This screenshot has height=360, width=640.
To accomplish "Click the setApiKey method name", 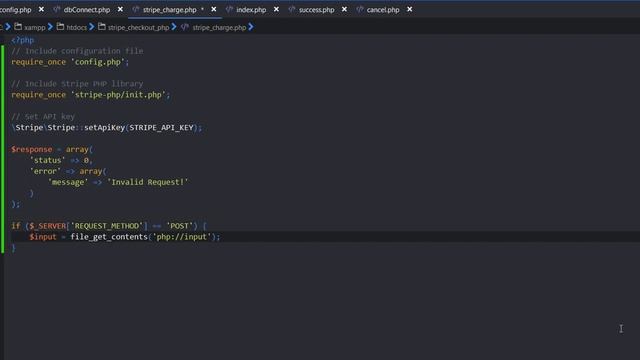I will click(104, 127).
